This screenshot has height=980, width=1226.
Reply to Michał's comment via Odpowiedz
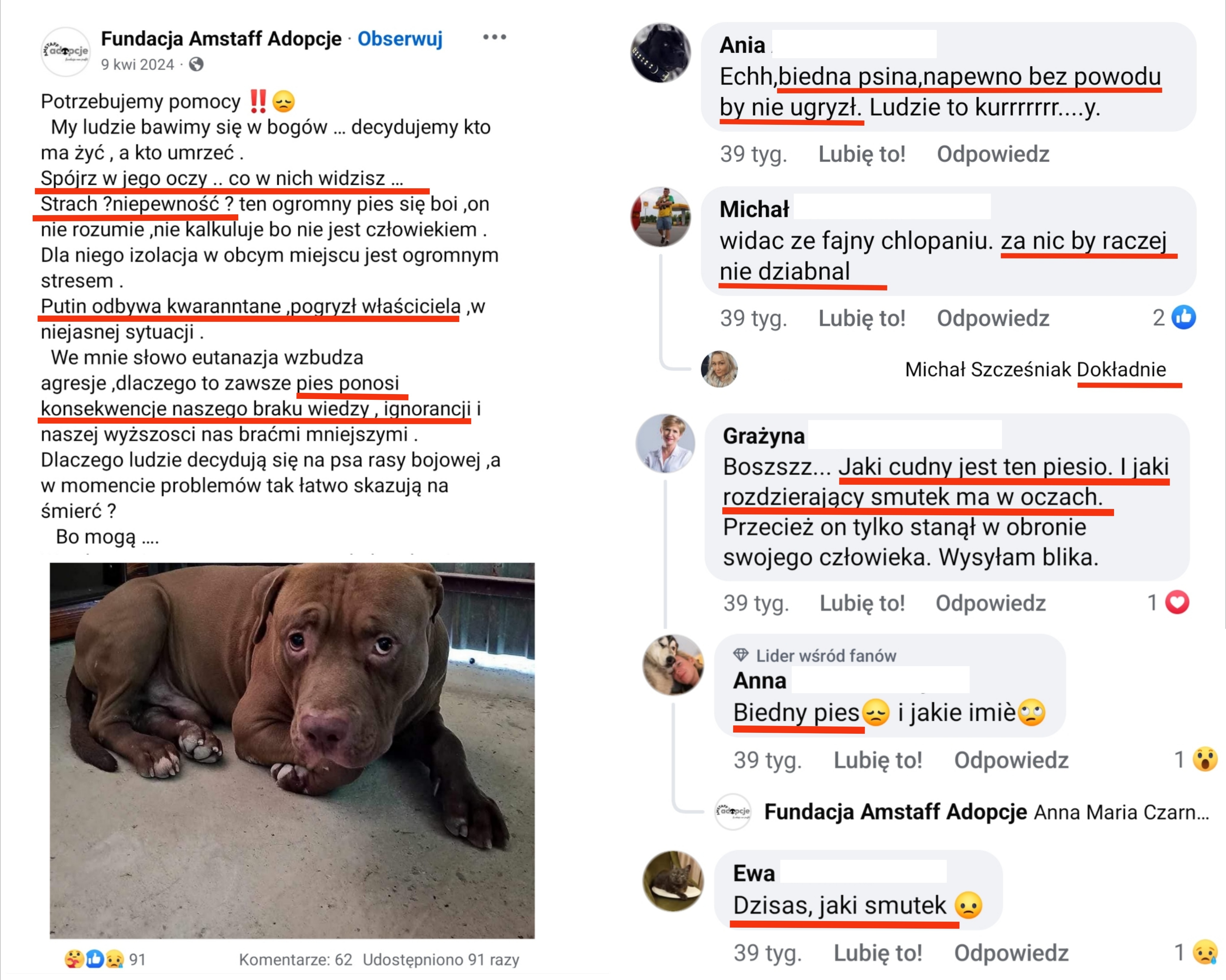tap(993, 318)
